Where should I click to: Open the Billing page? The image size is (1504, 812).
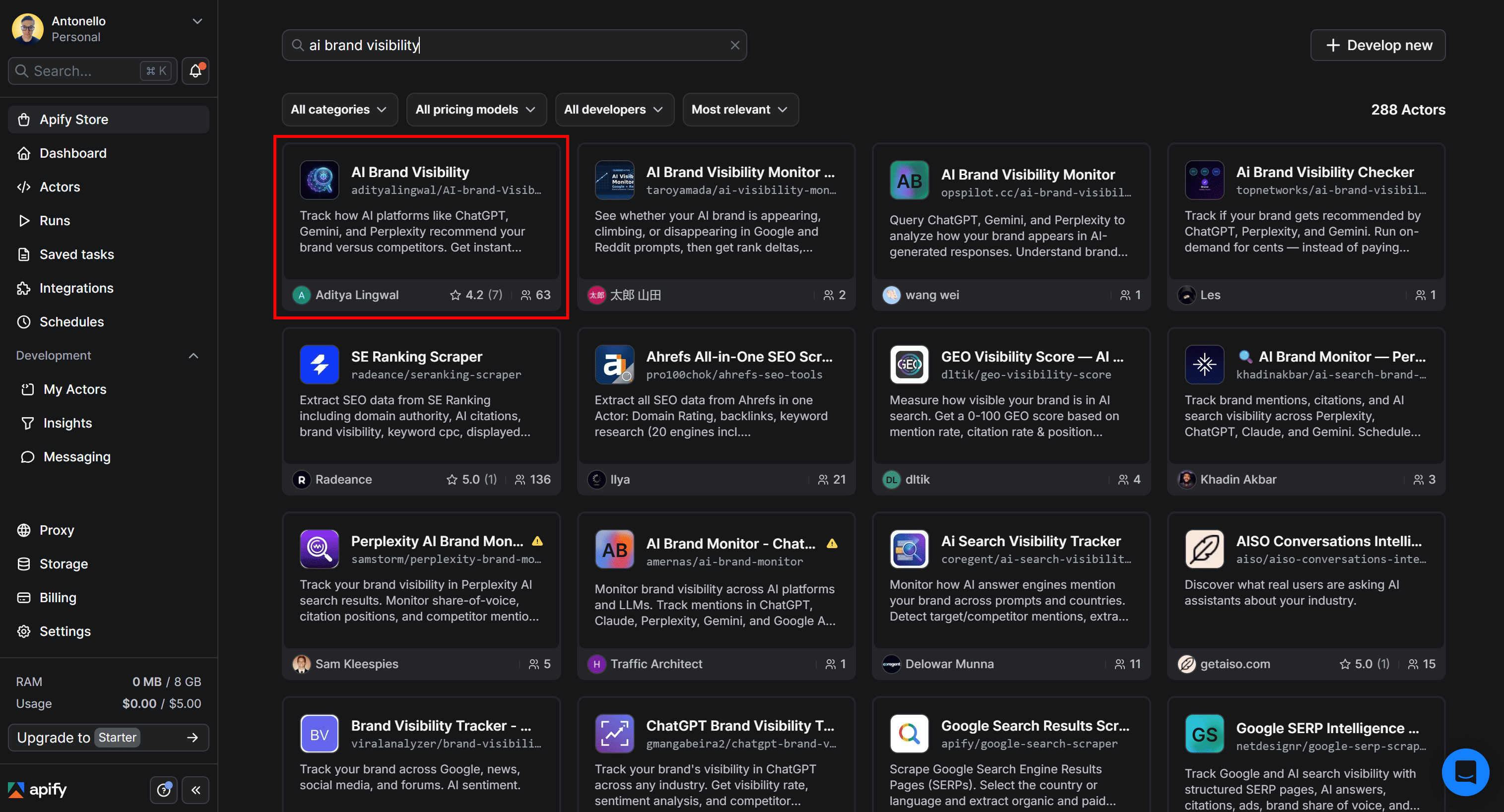pyautogui.click(x=58, y=597)
